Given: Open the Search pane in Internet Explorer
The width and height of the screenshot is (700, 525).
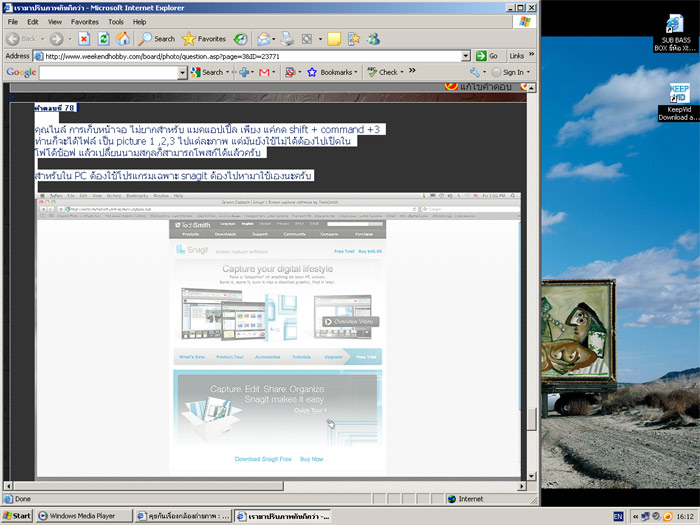Looking at the screenshot, I should [x=157, y=39].
